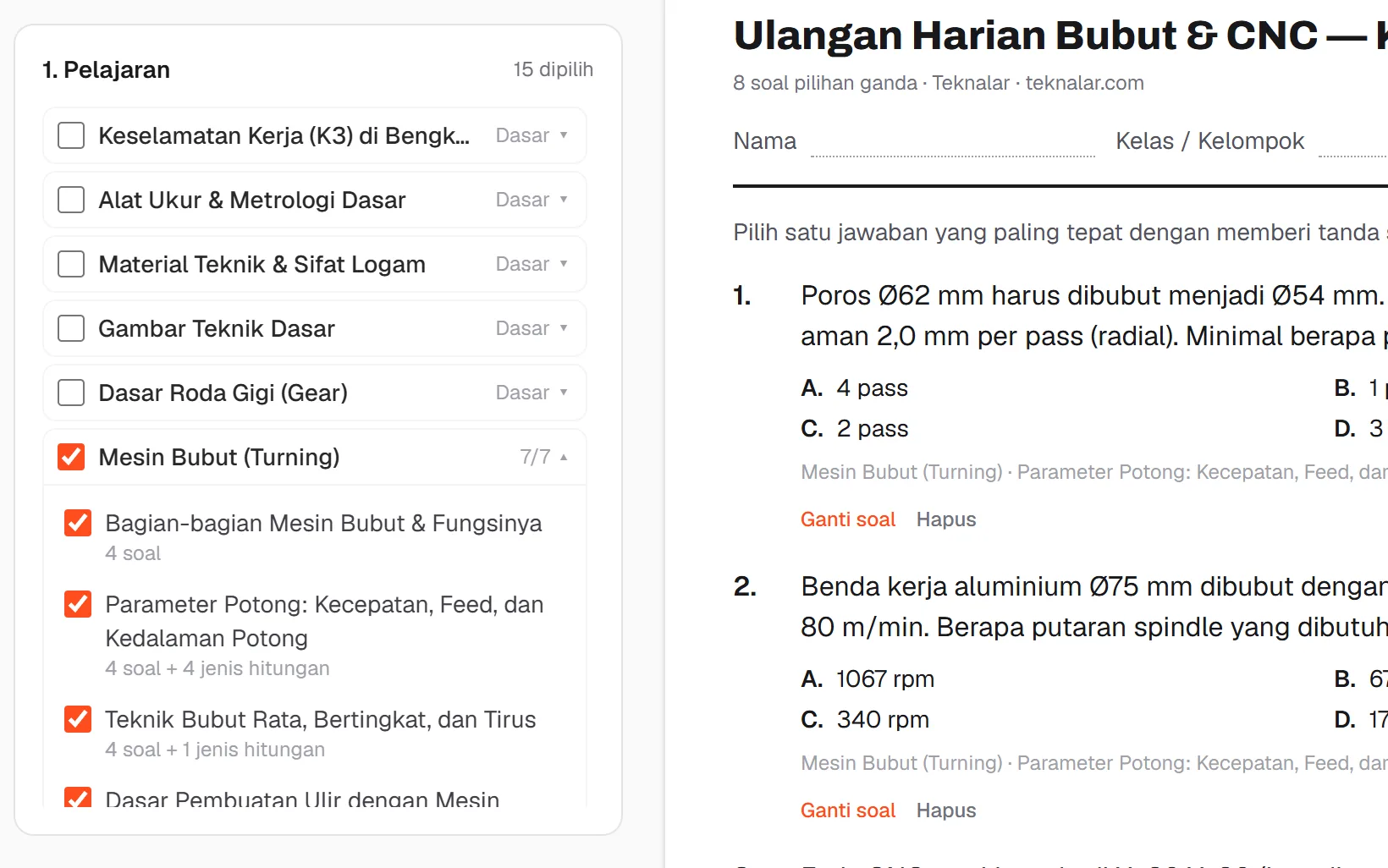The width and height of the screenshot is (1388, 868).
Task: Uncheck Bagian-bagian Mesin Bubut & Fungsinya
Action: (78, 523)
